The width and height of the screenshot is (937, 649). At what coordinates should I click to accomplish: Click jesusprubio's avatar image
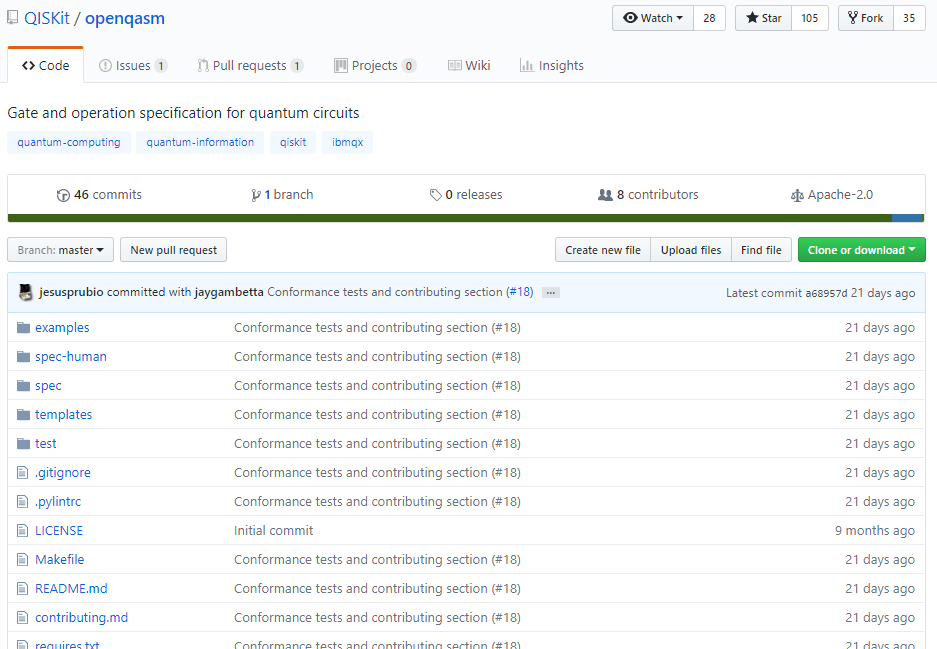pos(26,292)
